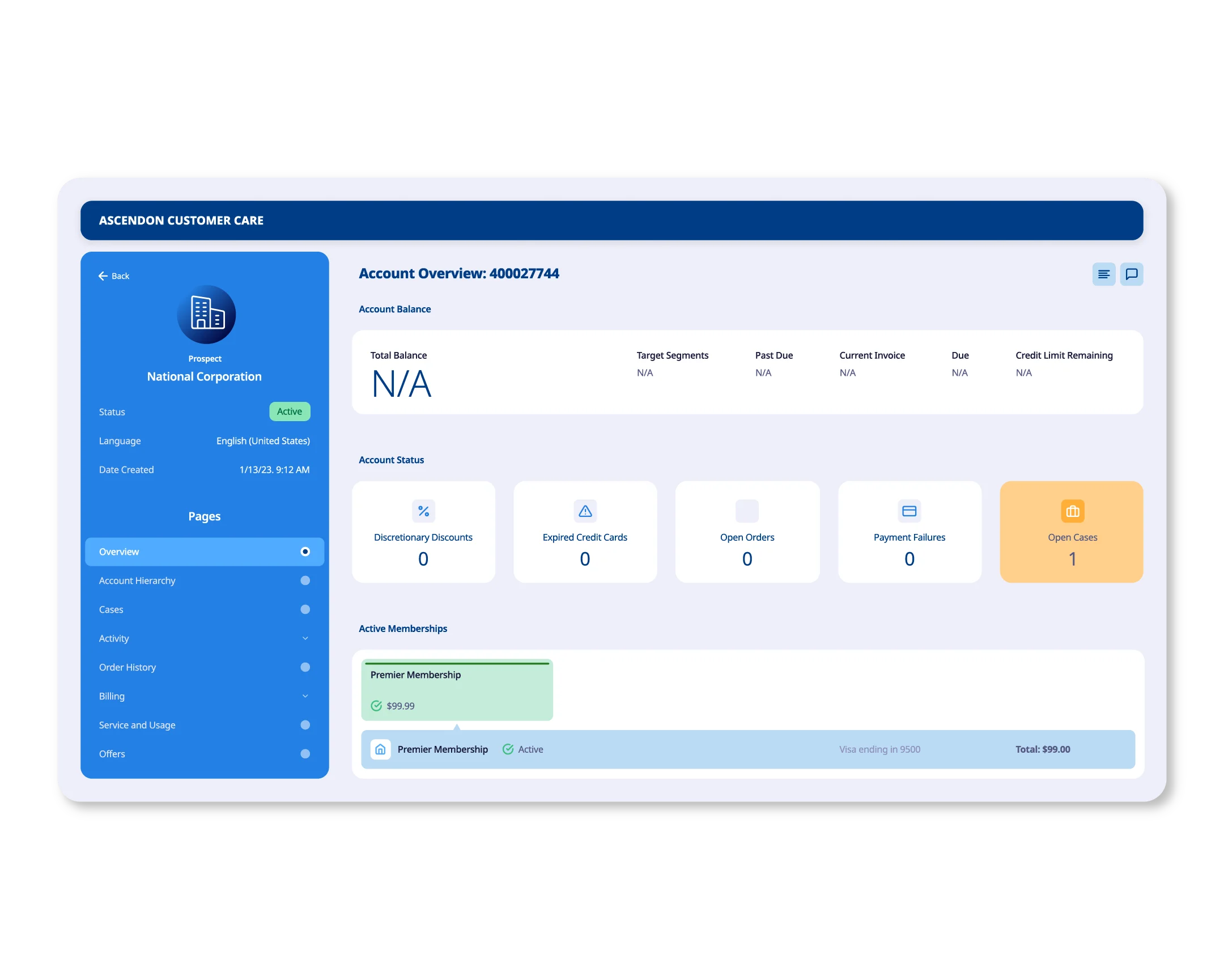Viewport: 1224px width, 980px height.
Task: Click the green check icon showing $99.99
Action: pos(376,706)
